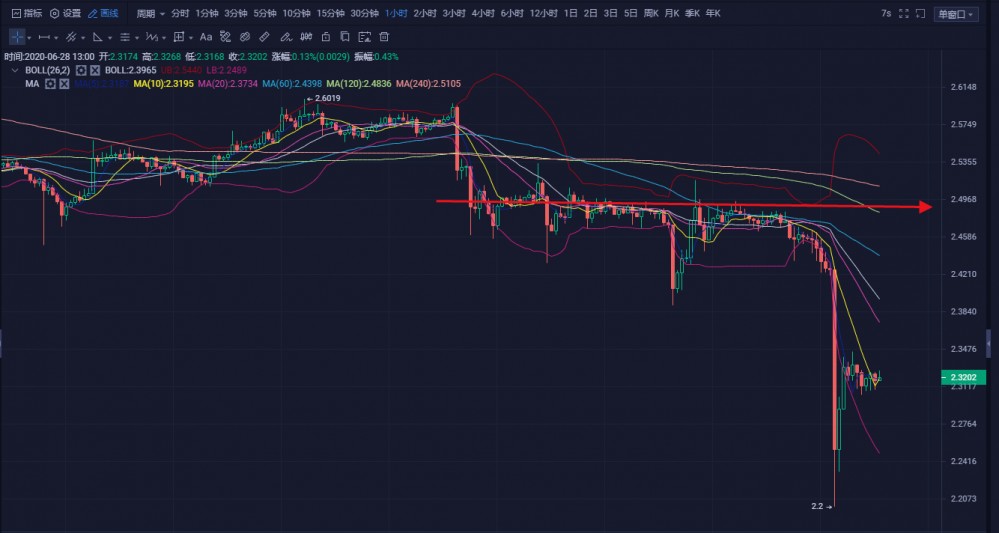Open the 单窗口 window layout dropdown
The width and height of the screenshot is (999, 533).
pyautogui.click(x=956, y=14)
